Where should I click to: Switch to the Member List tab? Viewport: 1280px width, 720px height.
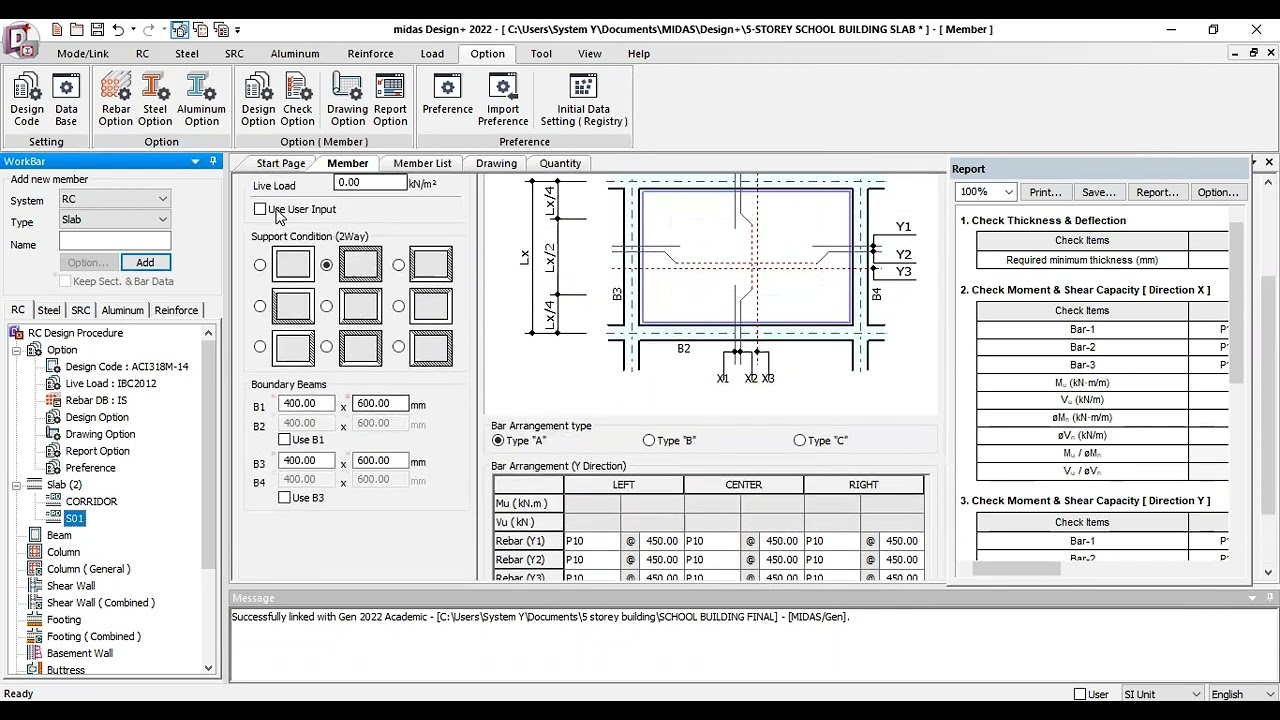(422, 163)
